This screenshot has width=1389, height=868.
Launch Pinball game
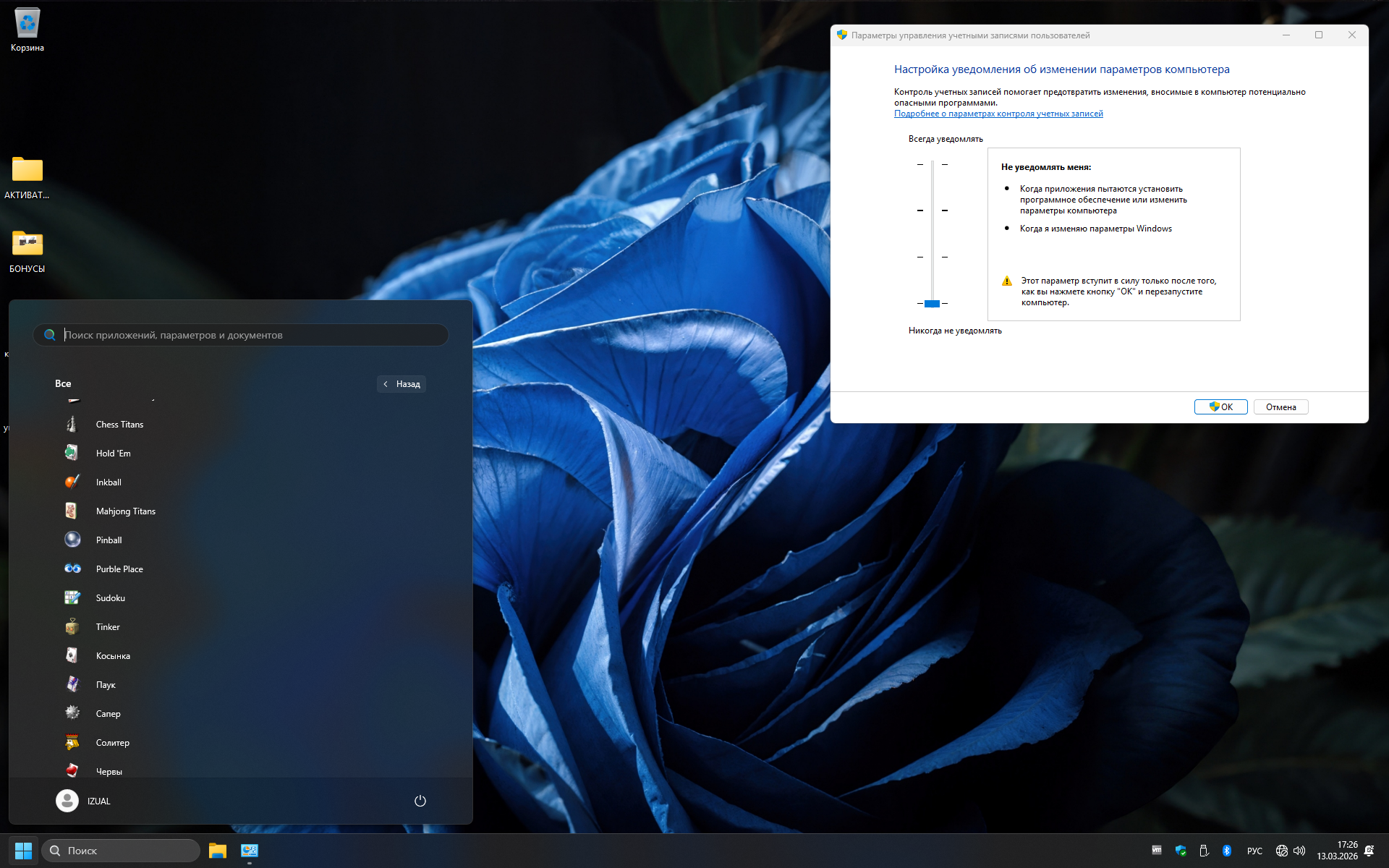pos(109,540)
